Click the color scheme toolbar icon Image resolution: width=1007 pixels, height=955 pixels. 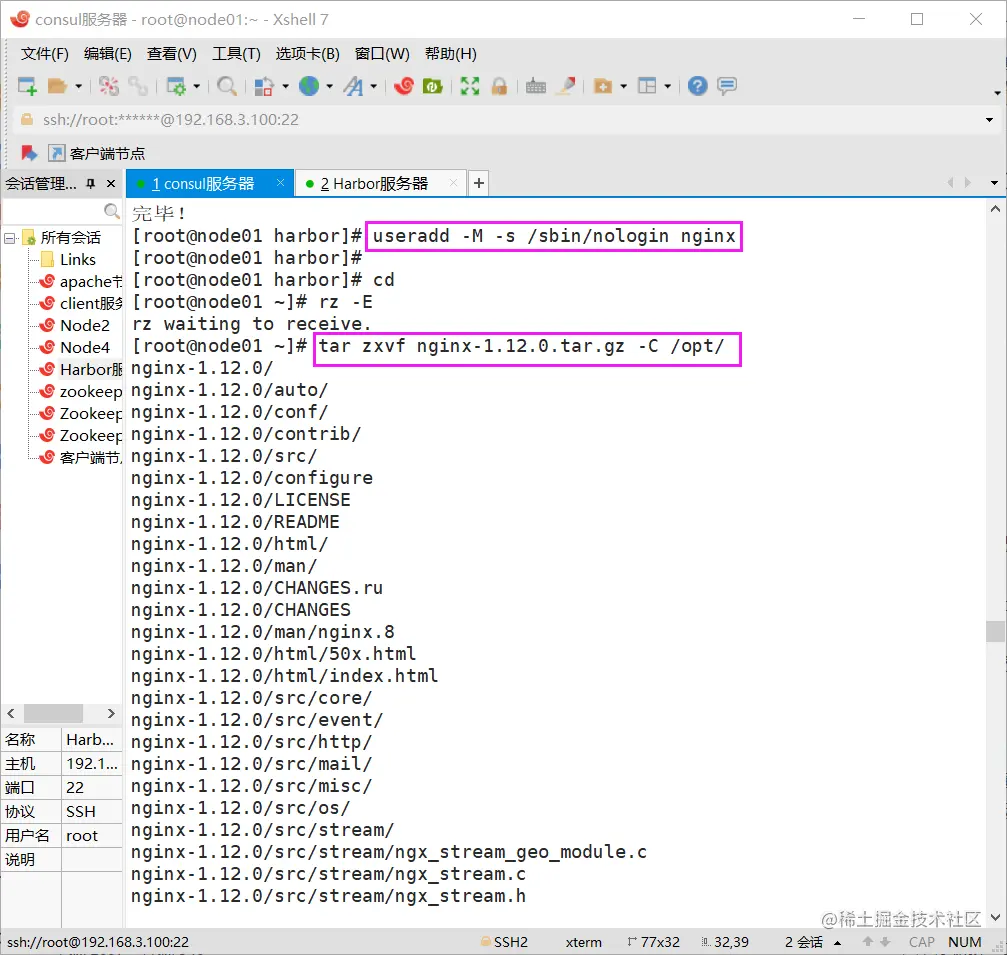coord(265,85)
